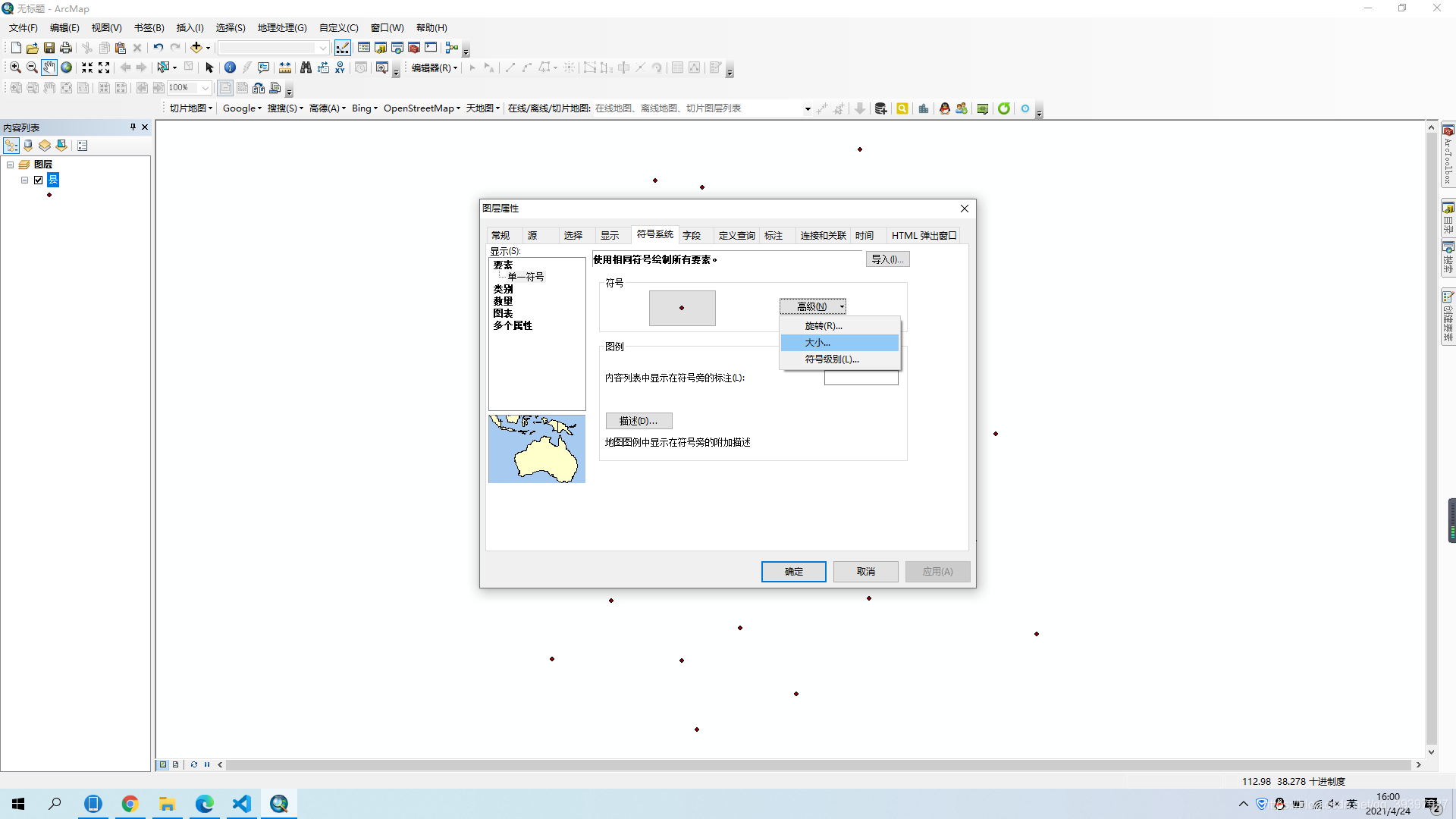Open the Go To XY tool
This screenshot has height=819, width=1456.
[x=340, y=67]
